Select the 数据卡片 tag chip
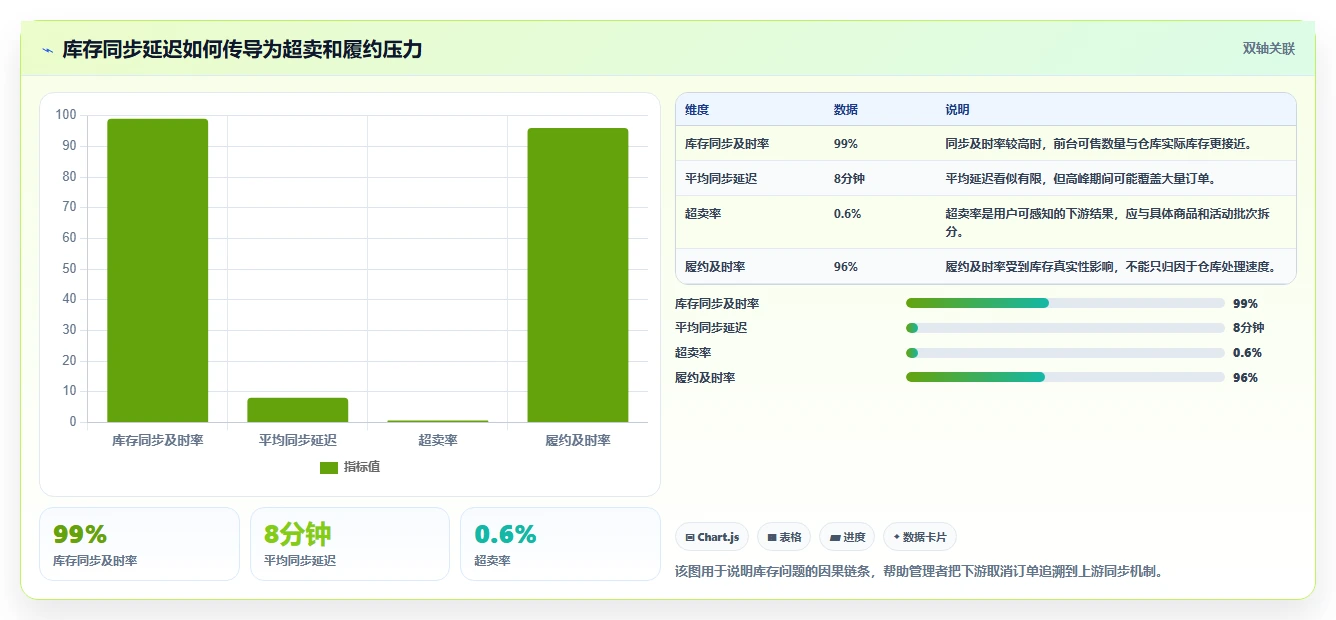 (x=920, y=537)
